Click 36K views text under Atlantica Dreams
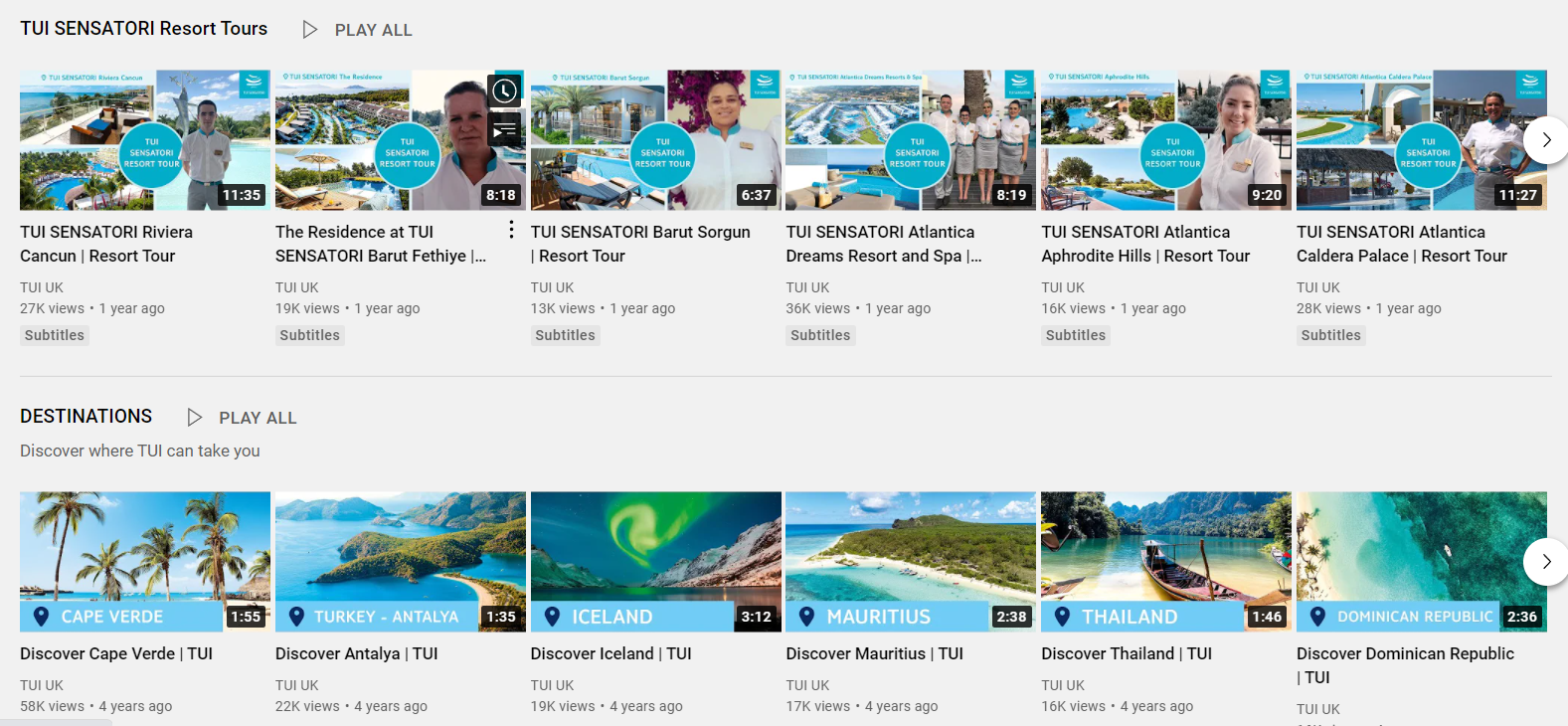This screenshot has height=726, width=1568. [x=818, y=308]
